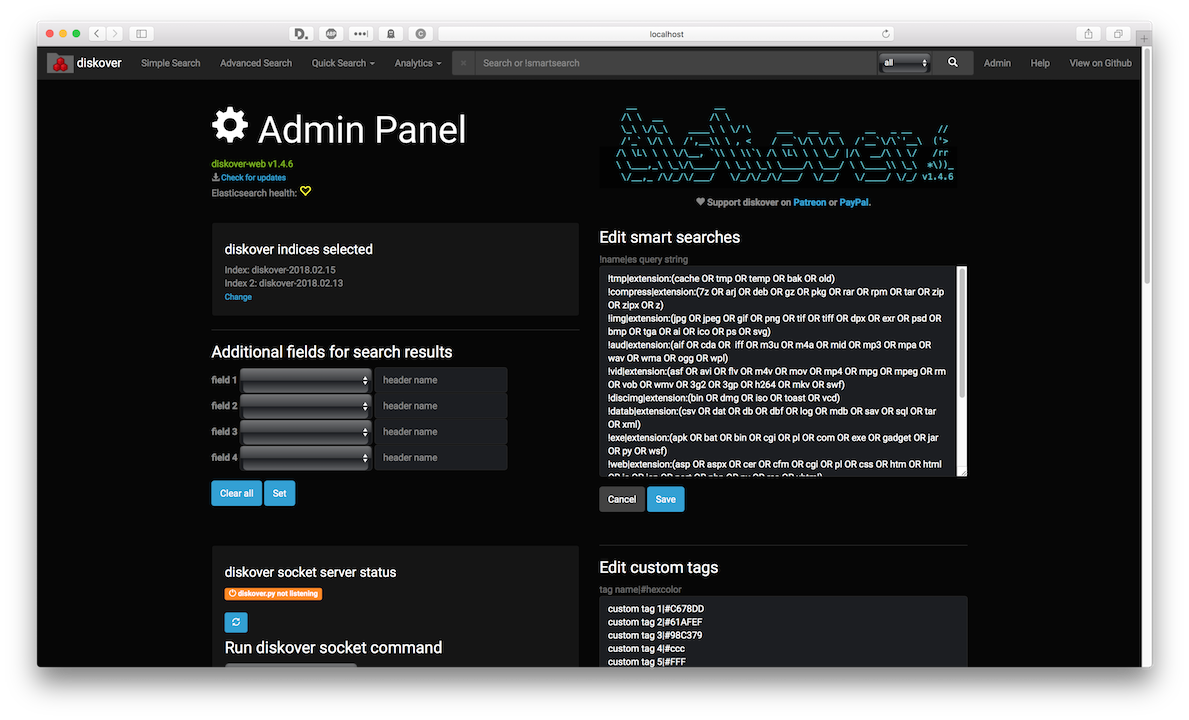
Task: Click the Admin Panel gear icon
Action: pos(230,125)
